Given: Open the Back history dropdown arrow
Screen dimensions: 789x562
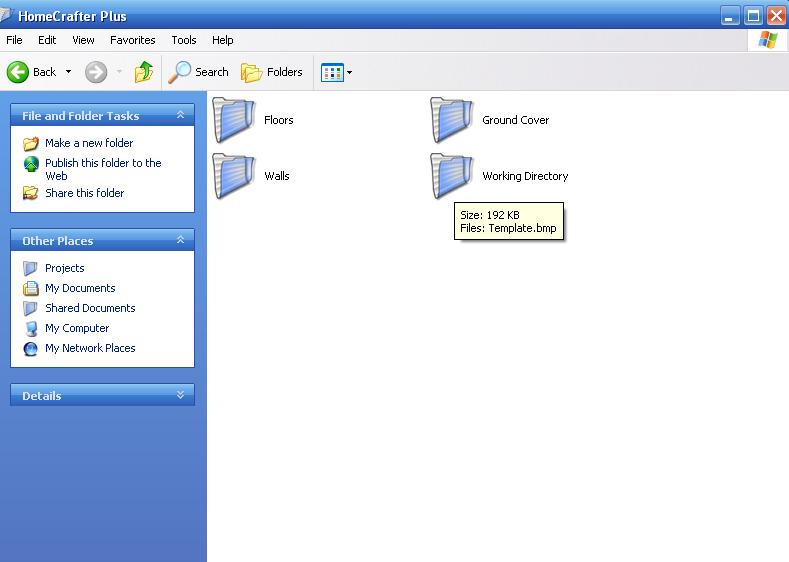Looking at the screenshot, I should [68, 72].
